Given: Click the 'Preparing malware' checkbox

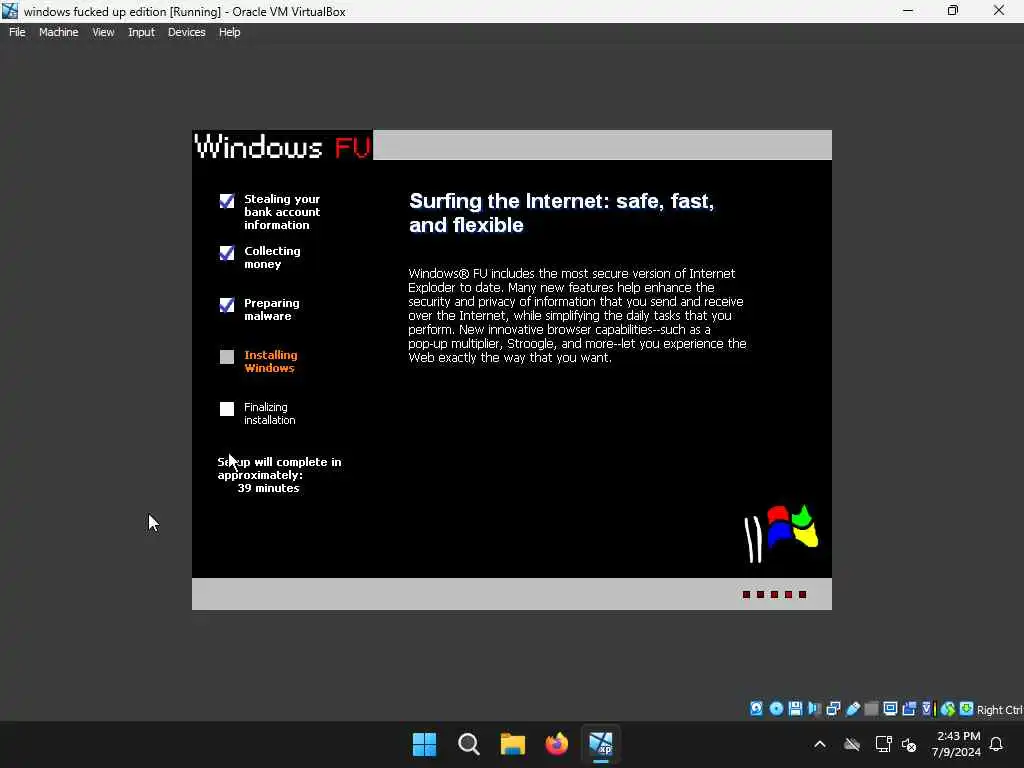Looking at the screenshot, I should [x=227, y=305].
